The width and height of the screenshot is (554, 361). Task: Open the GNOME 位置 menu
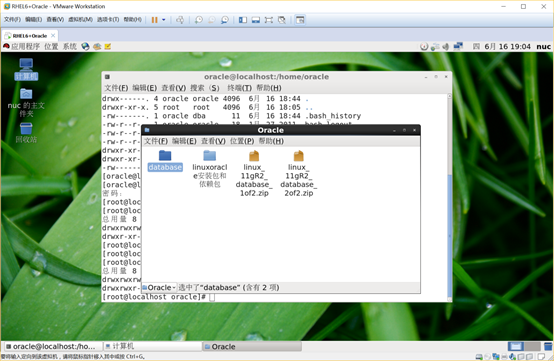pyautogui.click(x=51, y=46)
